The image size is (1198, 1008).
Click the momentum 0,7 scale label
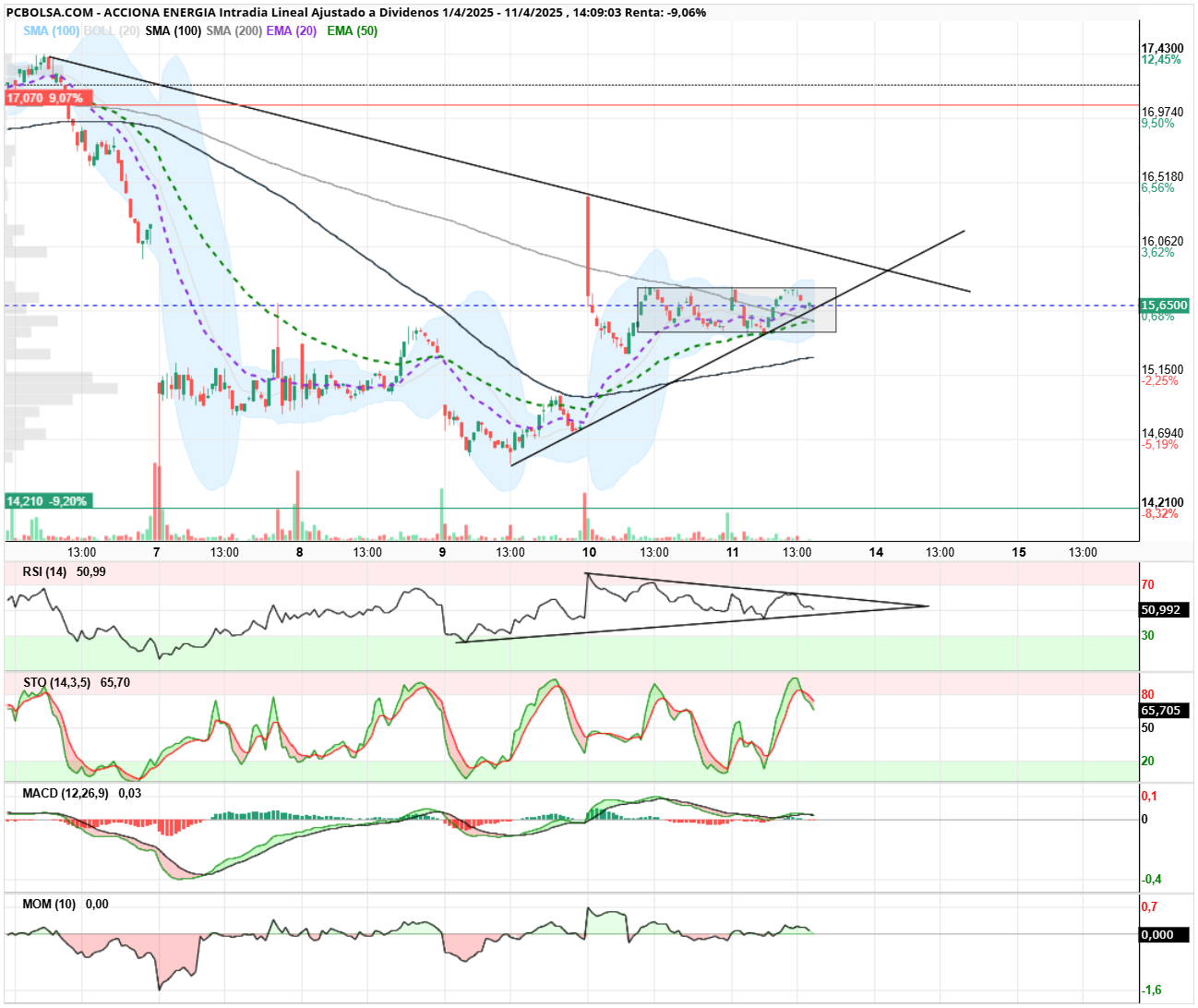1150,907
